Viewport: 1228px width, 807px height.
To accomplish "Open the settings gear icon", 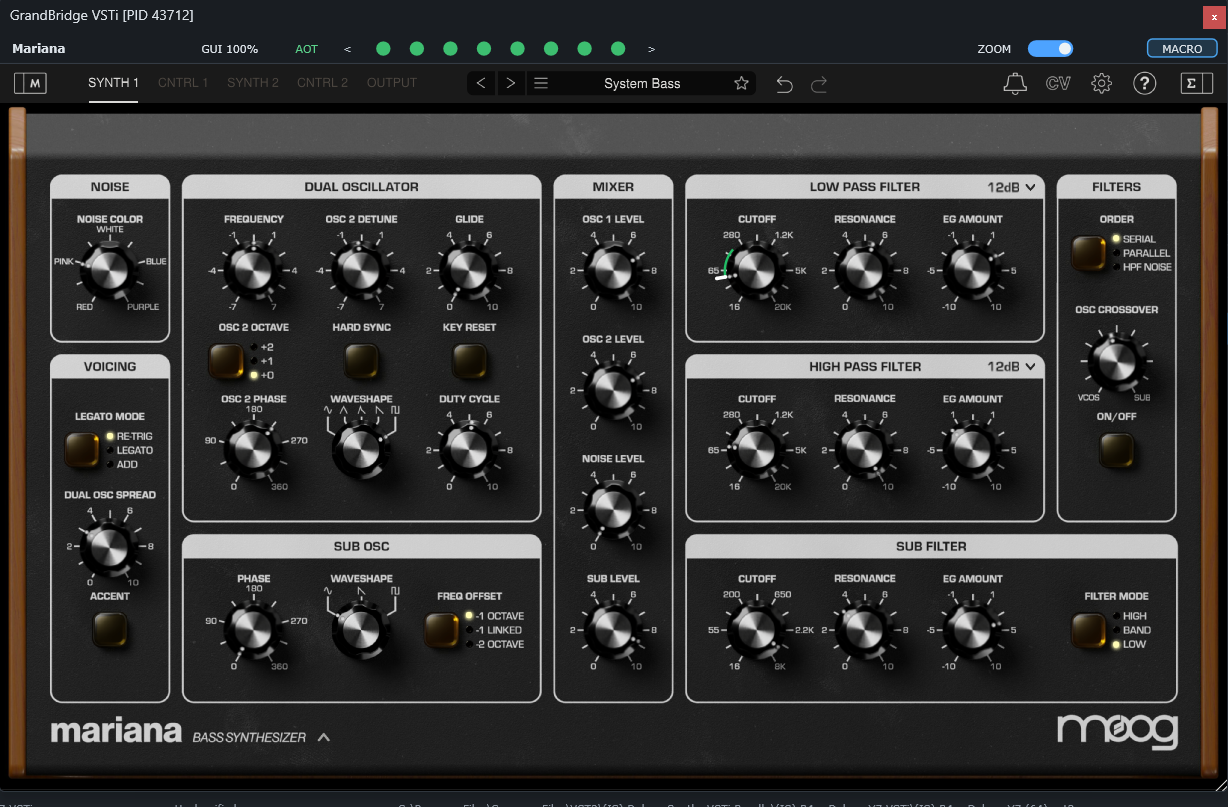I will coord(1102,84).
